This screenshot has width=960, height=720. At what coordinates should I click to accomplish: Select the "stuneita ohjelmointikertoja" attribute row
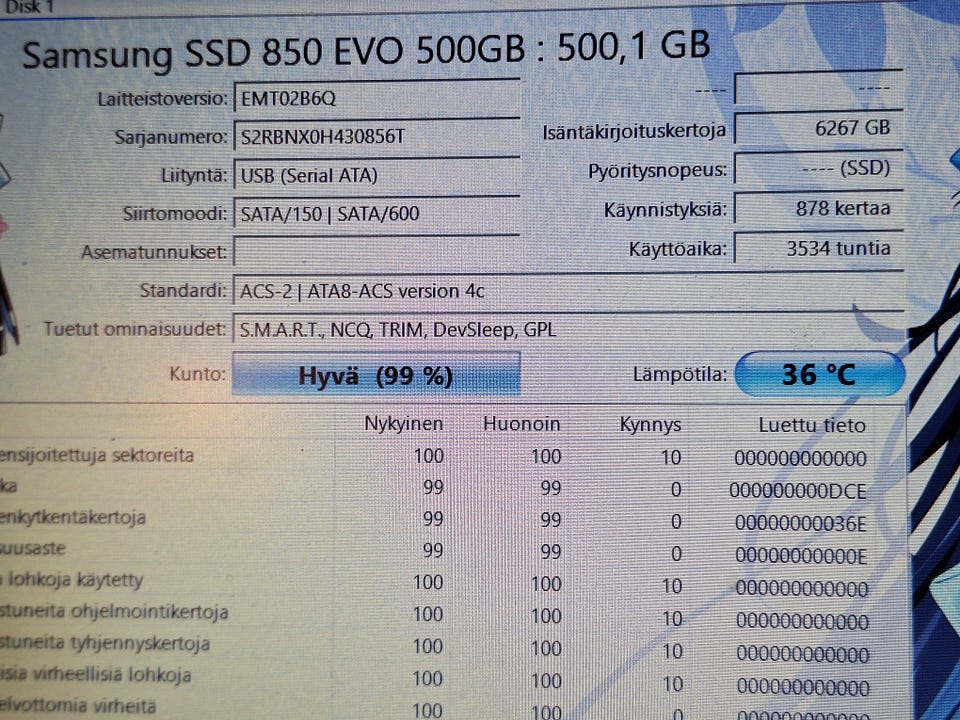point(433,615)
